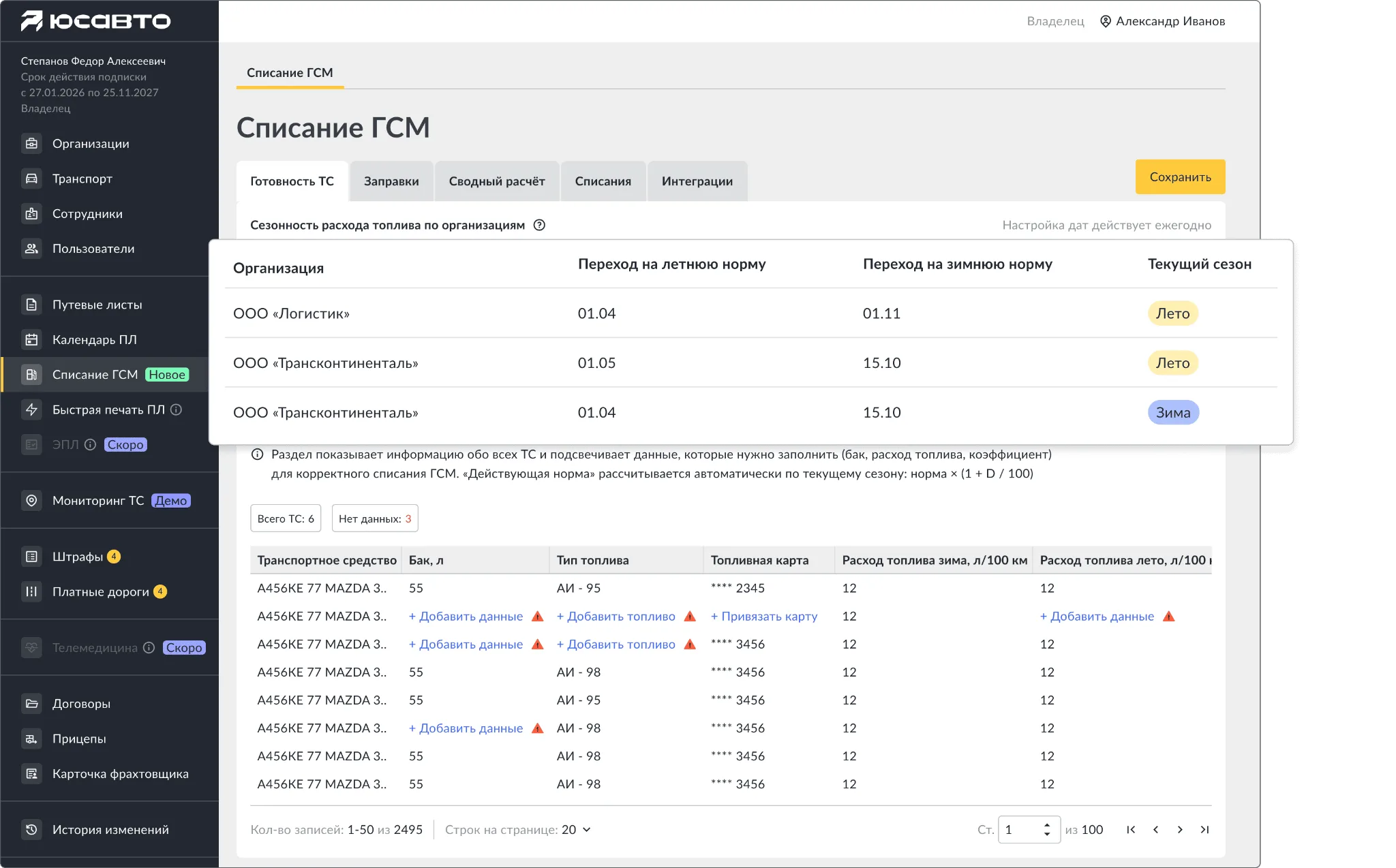Click the info icon beside Быстрая печать ПЛ
The width and height of the screenshot is (1396, 868).
[x=176, y=410]
